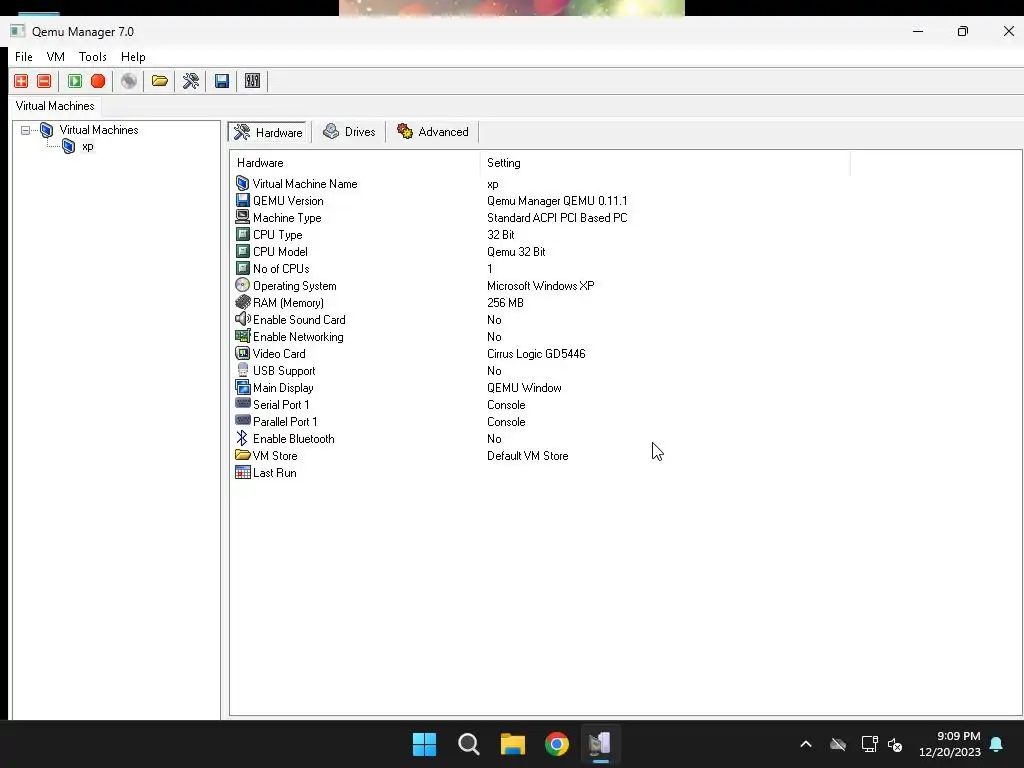Switch to the Advanced tab
The image size is (1024, 768).
coord(433,132)
